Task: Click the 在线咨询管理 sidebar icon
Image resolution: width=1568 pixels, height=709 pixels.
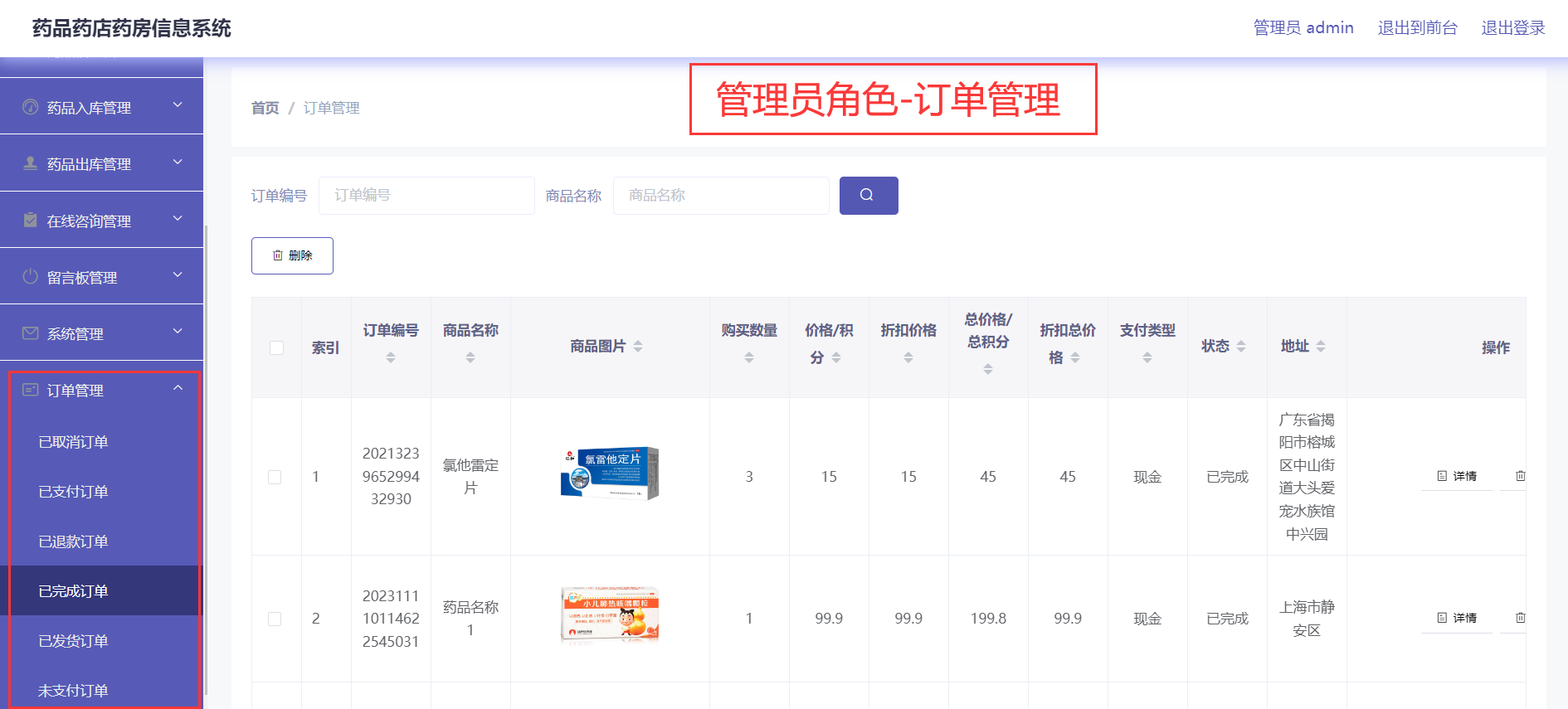Action: (30, 220)
